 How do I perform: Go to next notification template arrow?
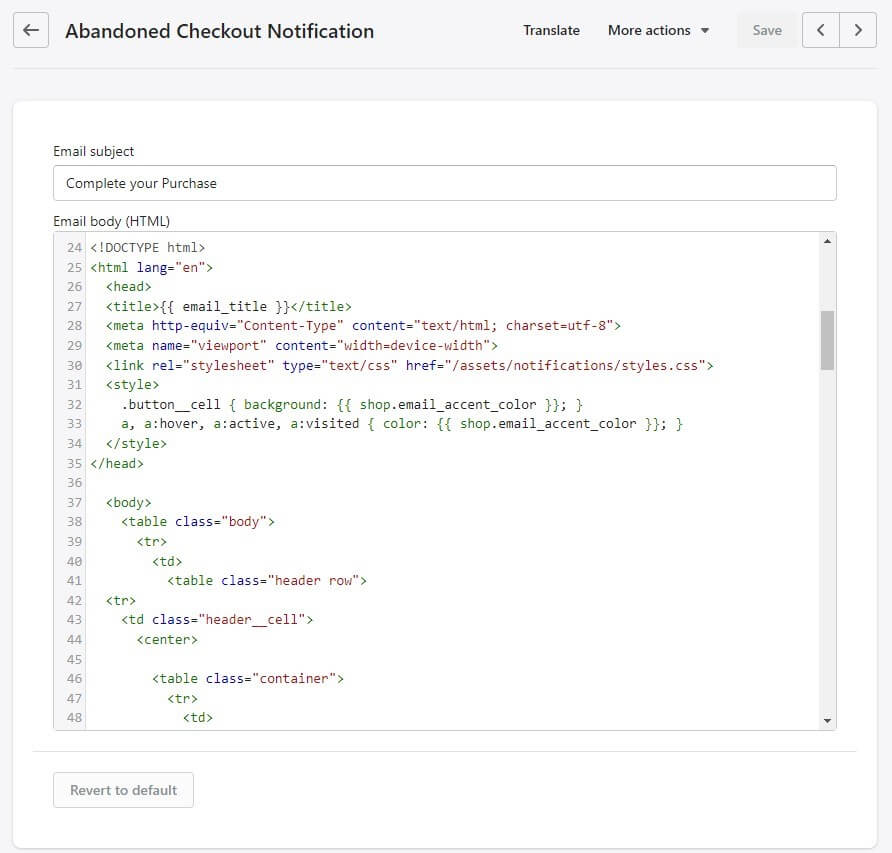pos(858,30)
